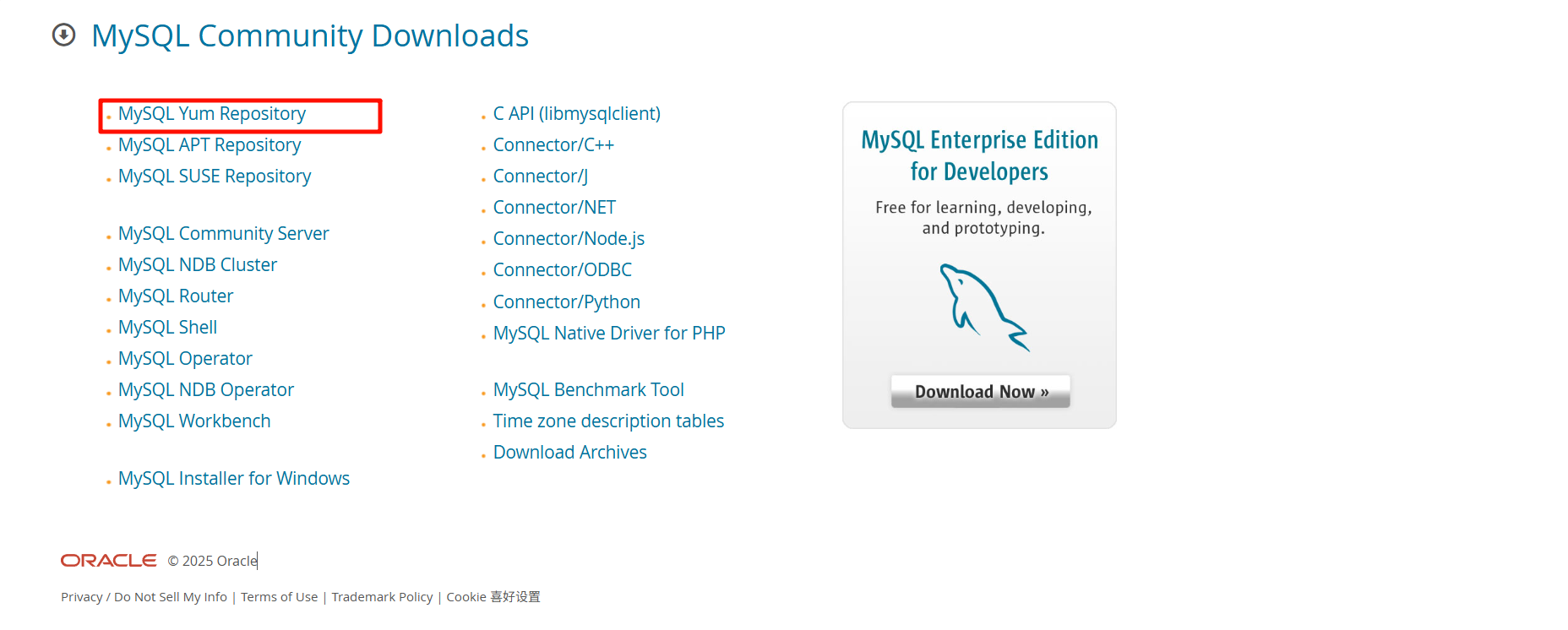Open the Connector/J download link
The image size is (1568, 630).
point(540,177)
